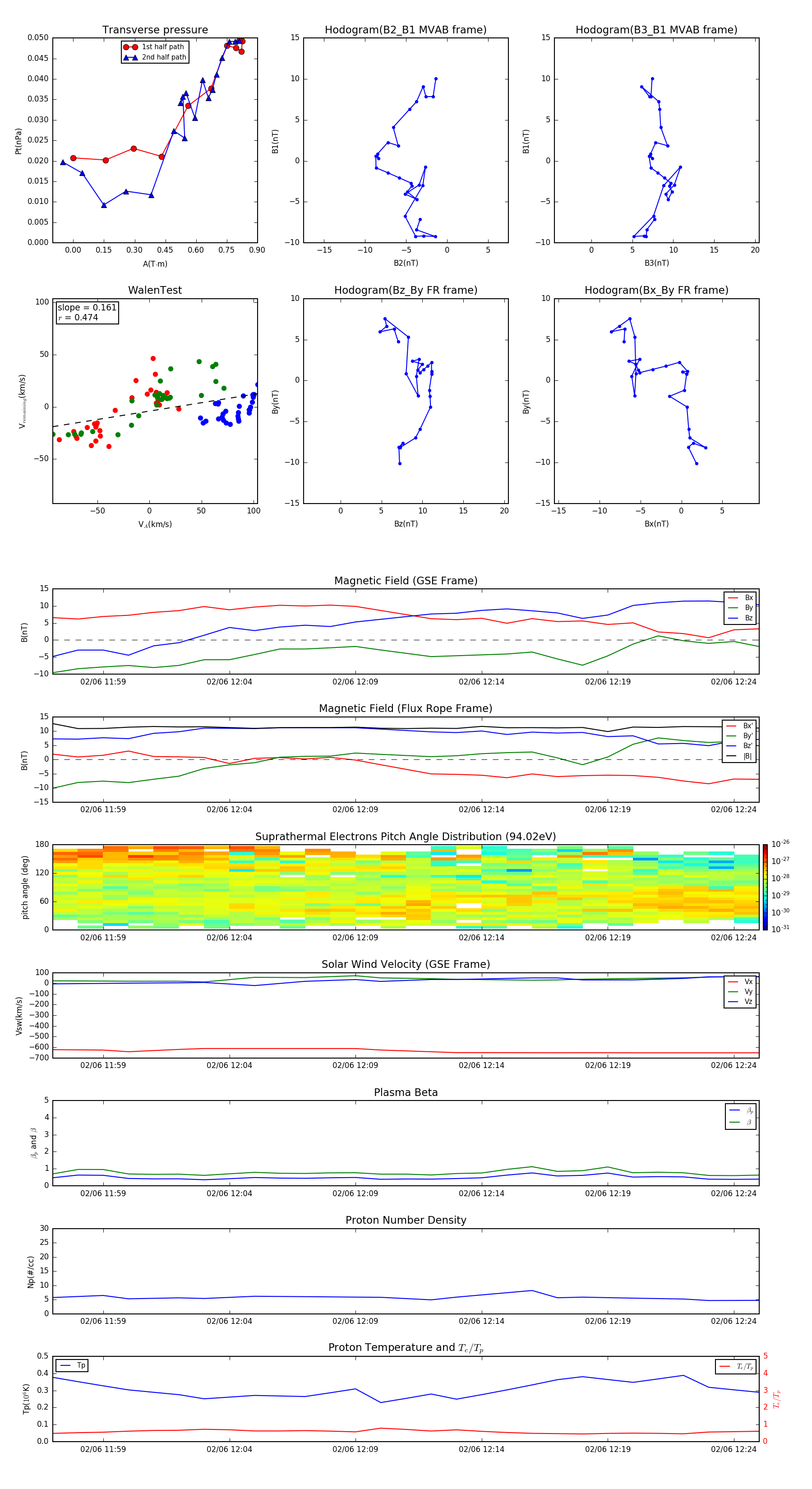Image resolution: width=812 pixels, height=1489 pixels.
Task: Select 'Bx' in GSE Frame legend
Action: [x=740, y=598]
